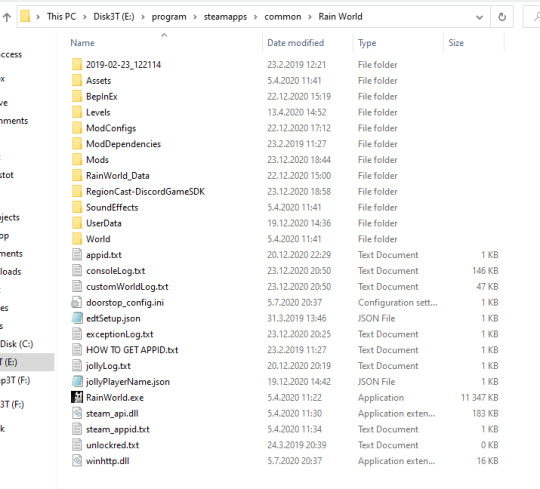Select the customWorldLog.txt file name

click(127, 287)
